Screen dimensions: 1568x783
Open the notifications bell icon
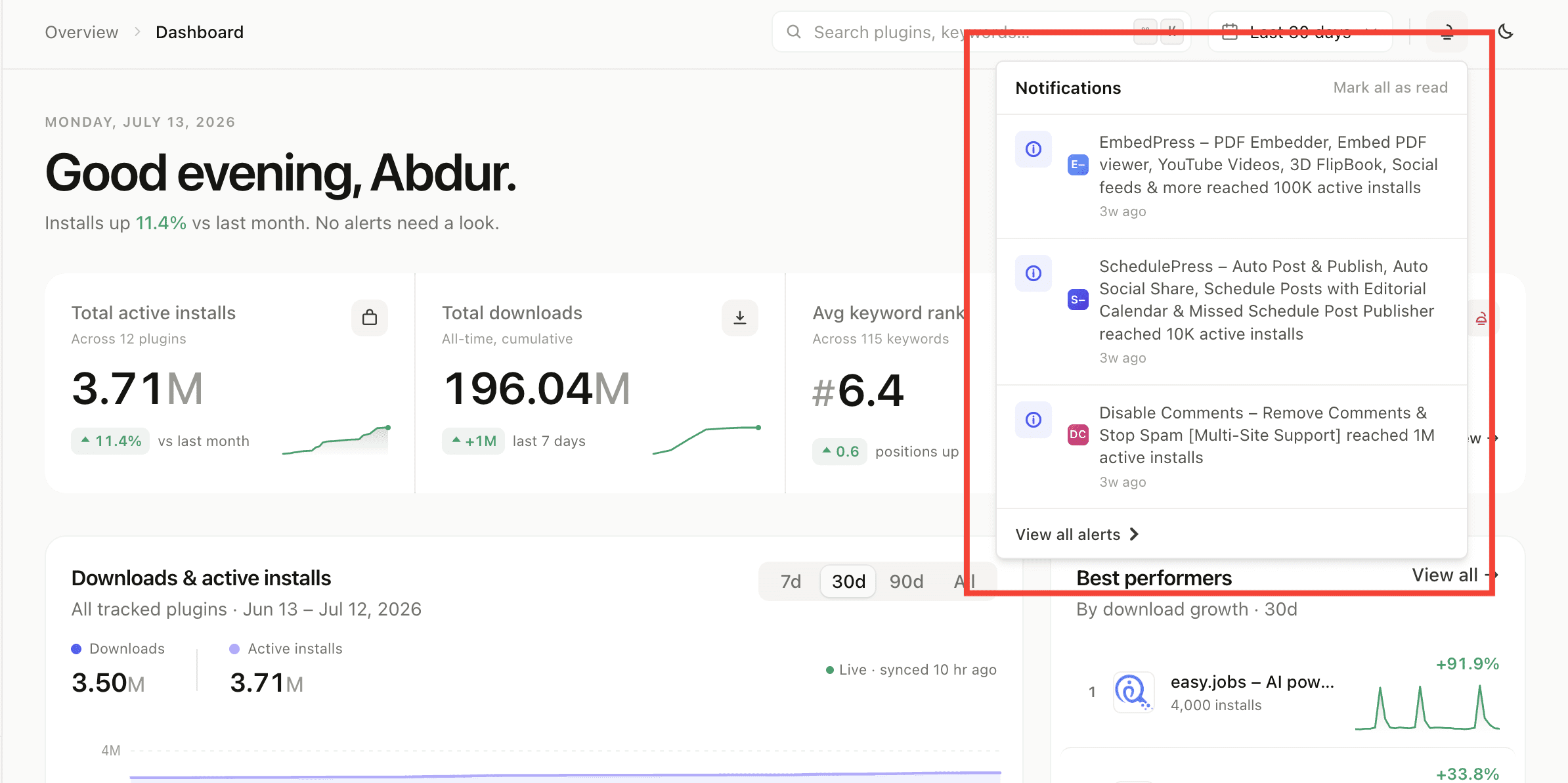[x=1447, y=32]
